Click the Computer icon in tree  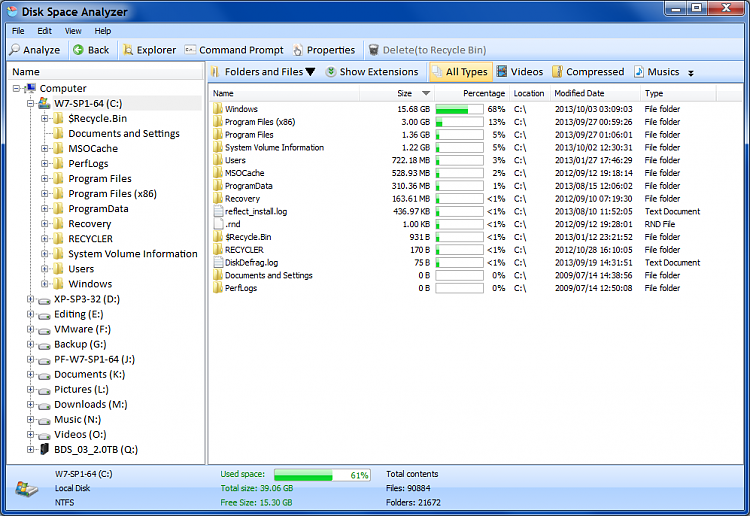click(31, 88)
